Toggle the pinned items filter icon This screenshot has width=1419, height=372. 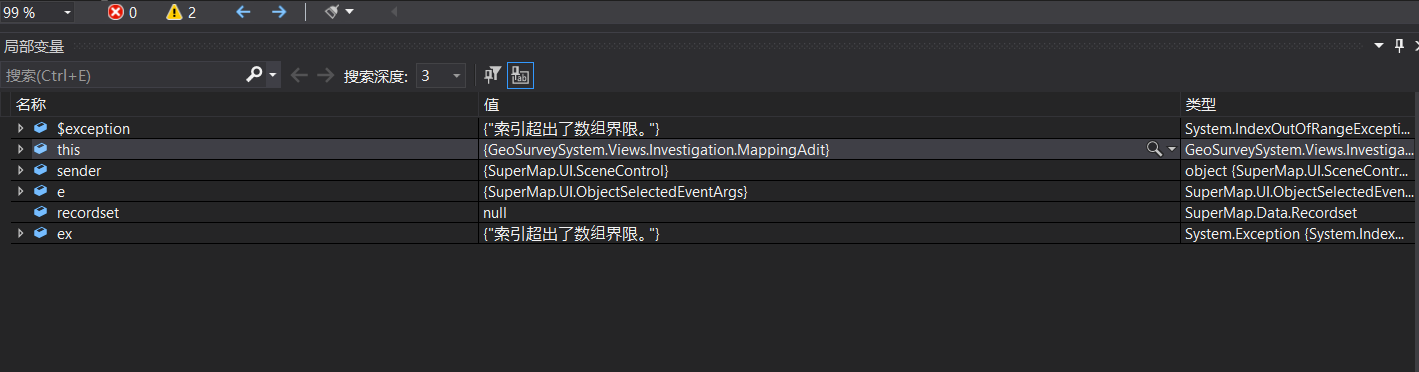point(492,75)
